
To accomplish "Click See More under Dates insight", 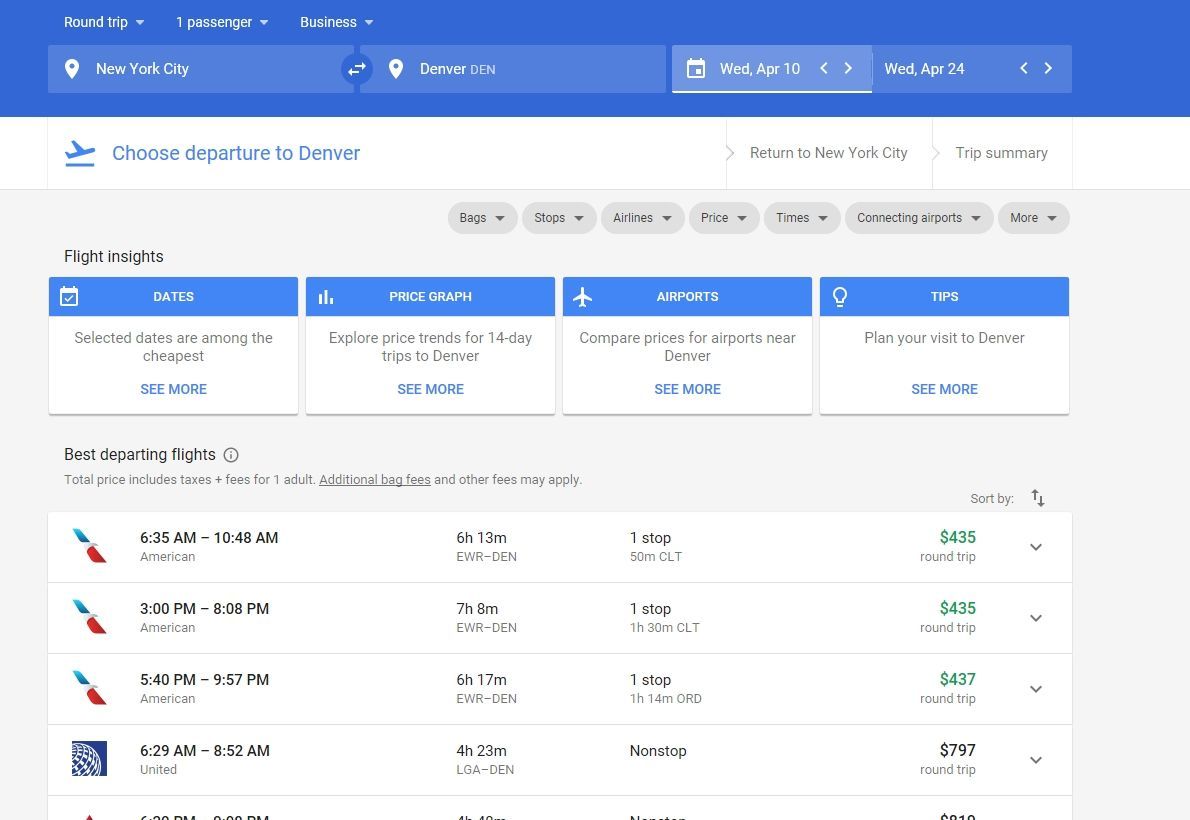I will [x=173, y=390].
